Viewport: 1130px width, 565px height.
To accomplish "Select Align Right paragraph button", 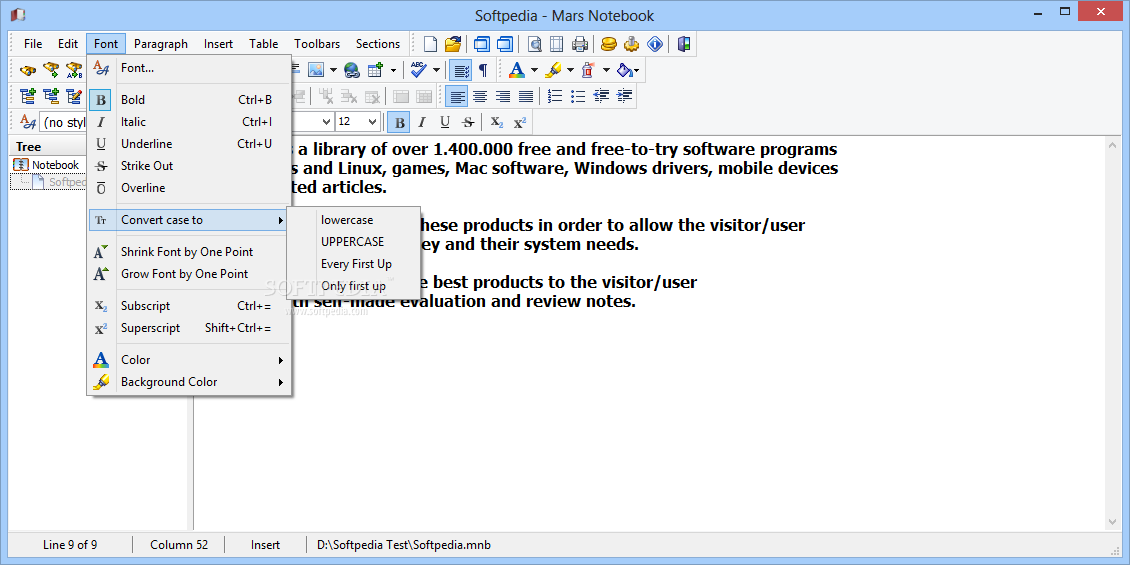I will coord(503,96).
